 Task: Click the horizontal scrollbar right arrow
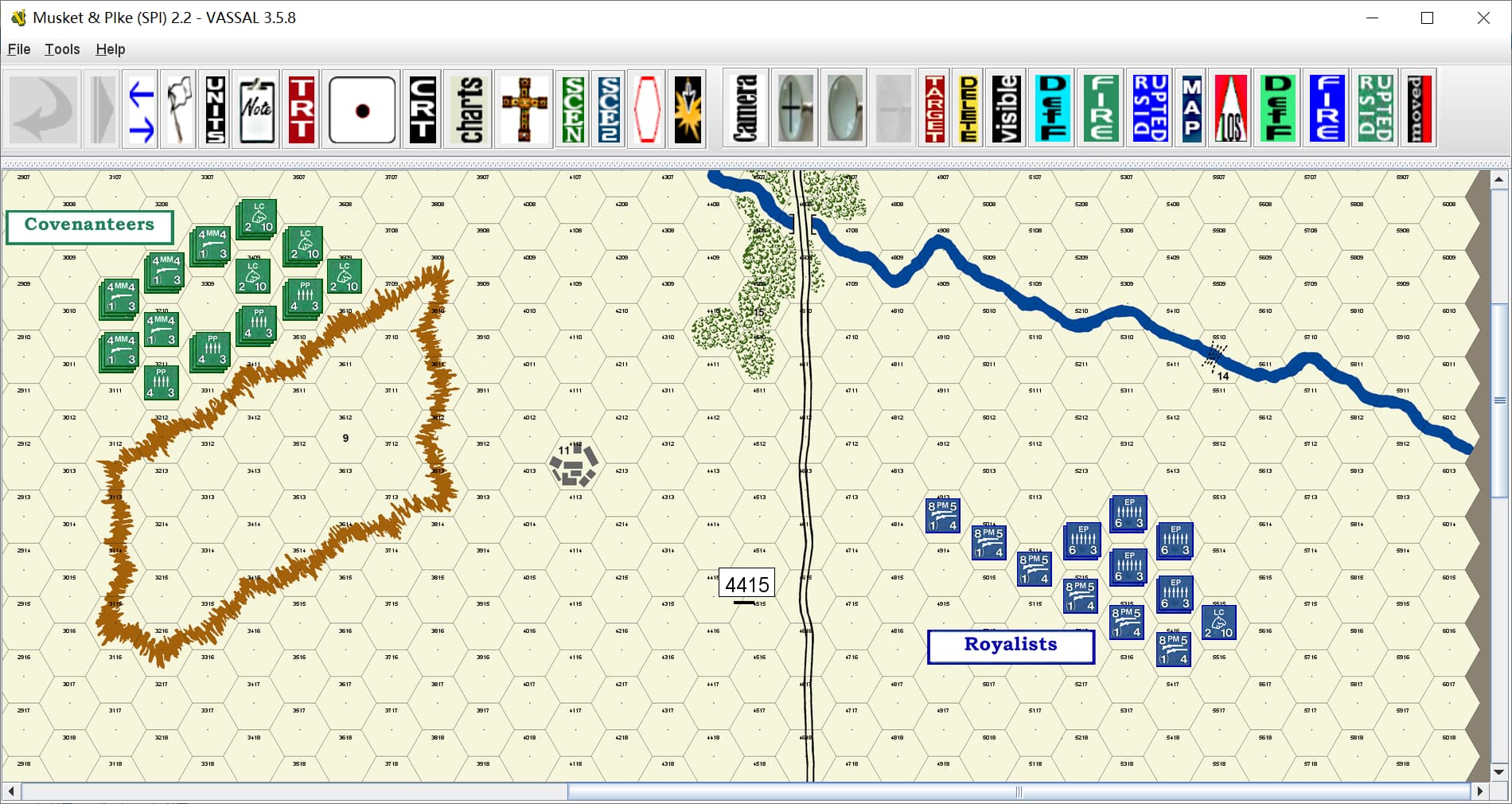[1479, 791]
